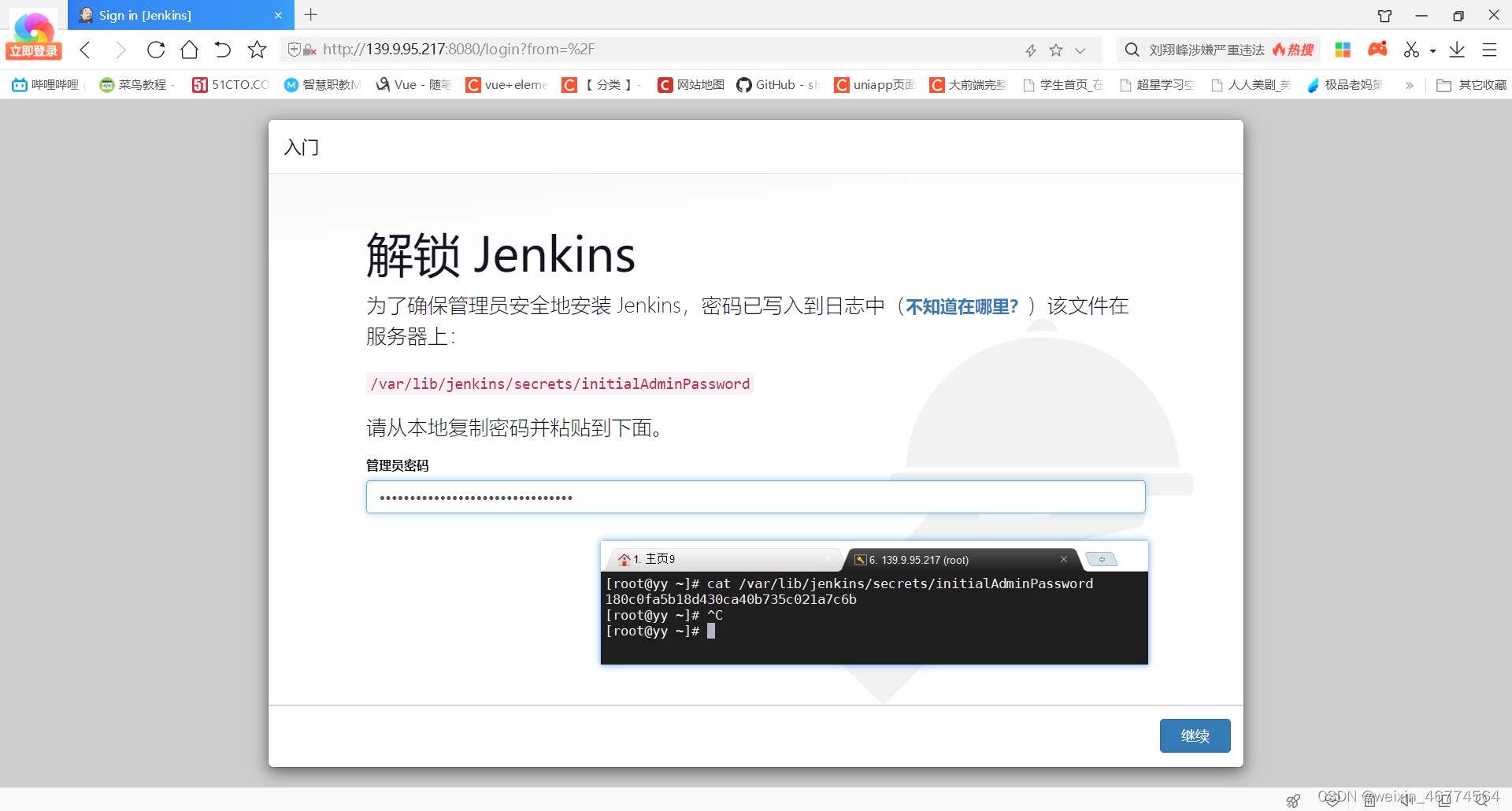The height and width of the screenshot is (811, 1512).
Task: Open the Vue bookmark
Action: [x=413, y=84]
